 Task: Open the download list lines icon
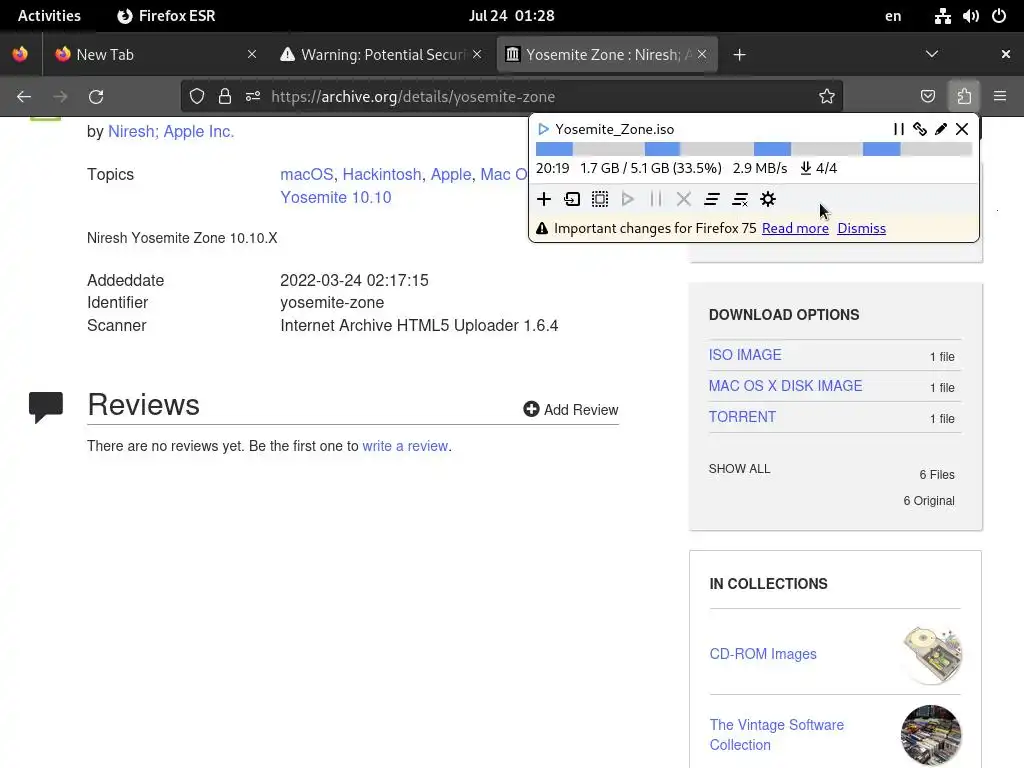(712, 199)
